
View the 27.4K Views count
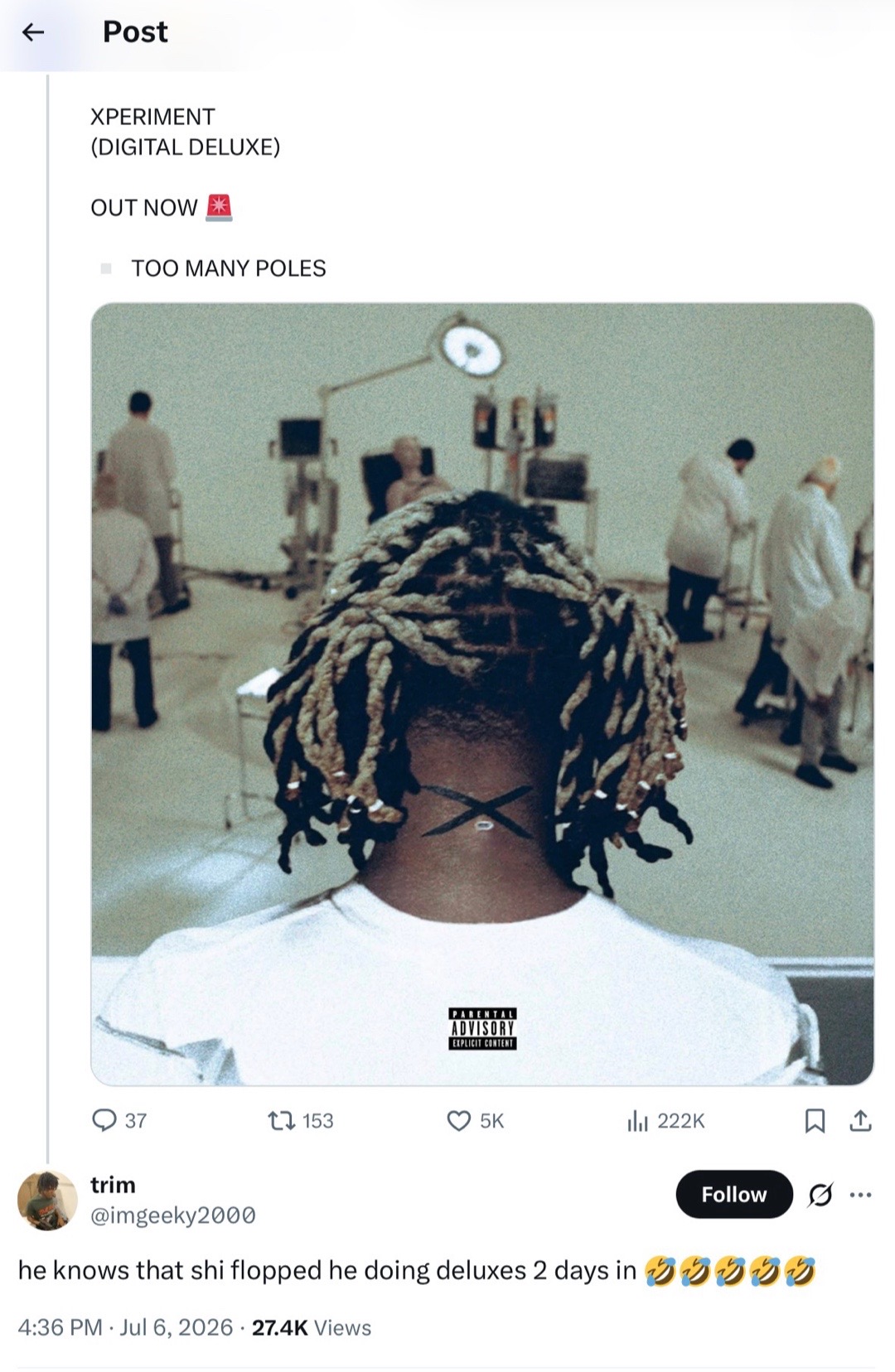[x=312, y=1328]
